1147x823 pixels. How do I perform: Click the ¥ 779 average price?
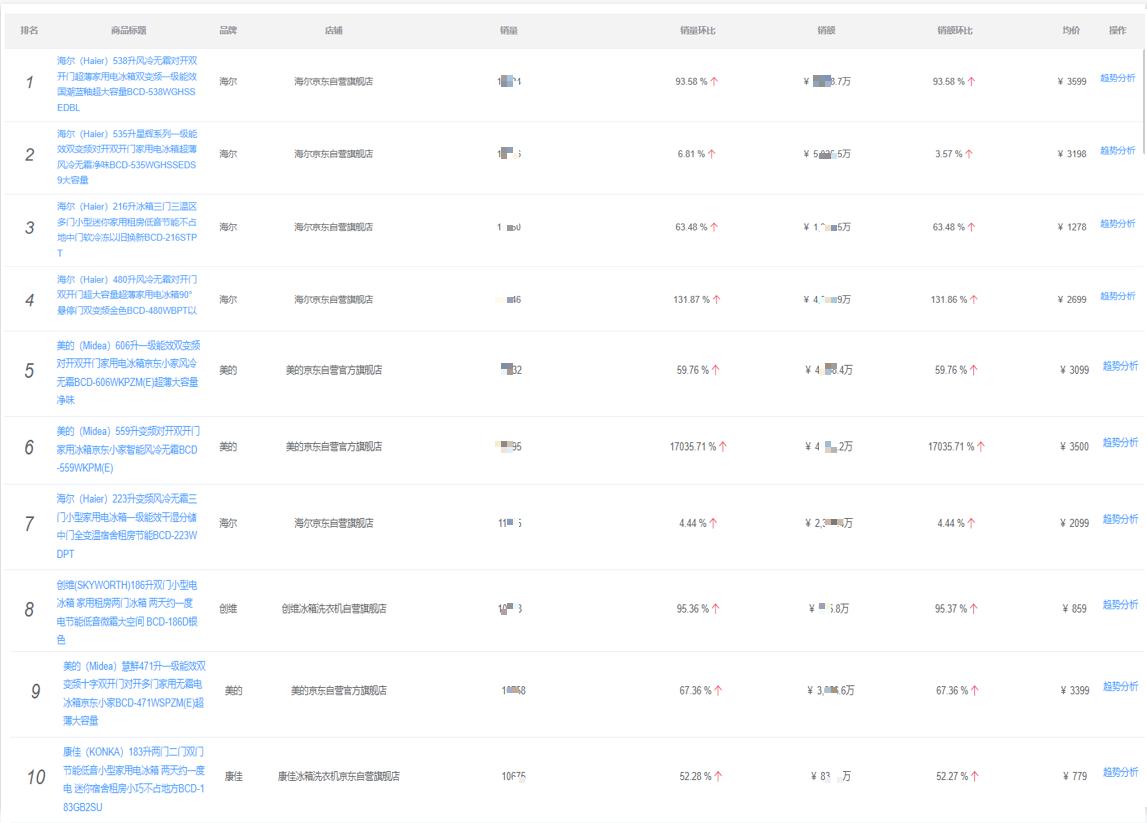pos(1075,776)
